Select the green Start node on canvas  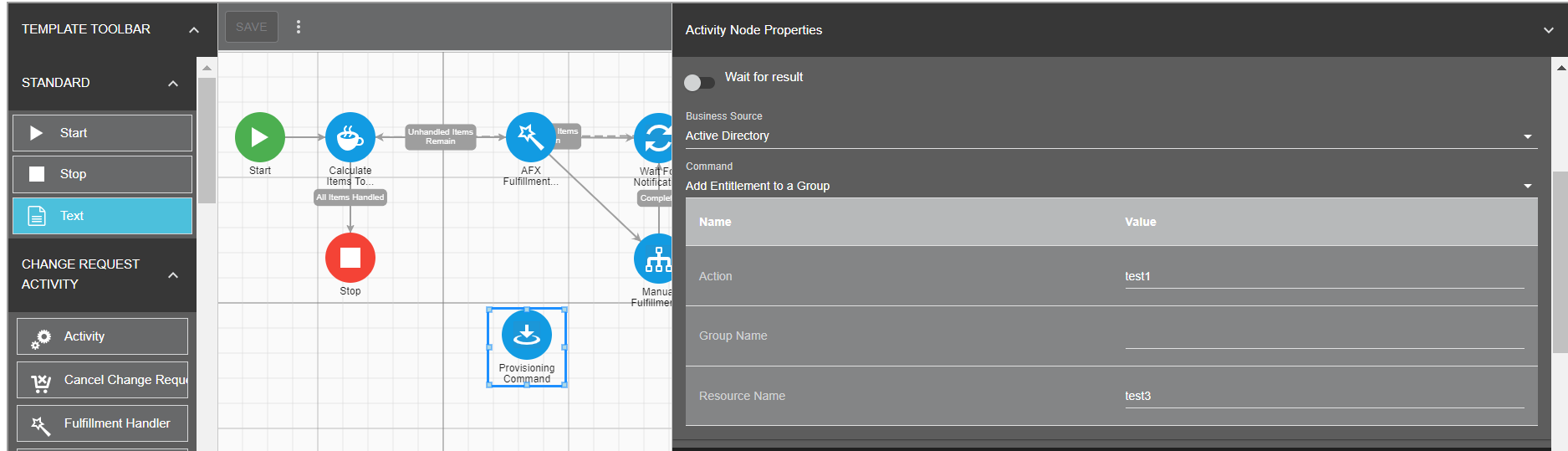point(260,137)
